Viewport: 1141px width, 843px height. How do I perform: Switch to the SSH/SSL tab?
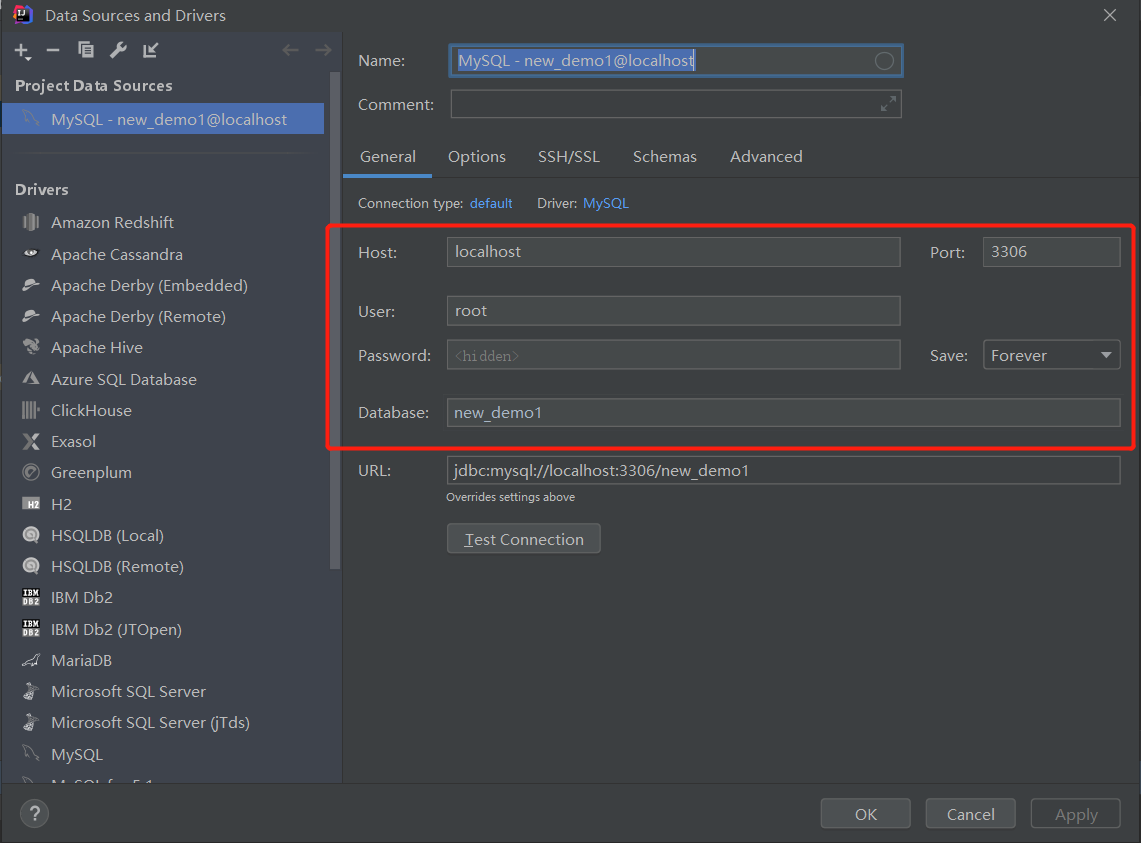568,156
